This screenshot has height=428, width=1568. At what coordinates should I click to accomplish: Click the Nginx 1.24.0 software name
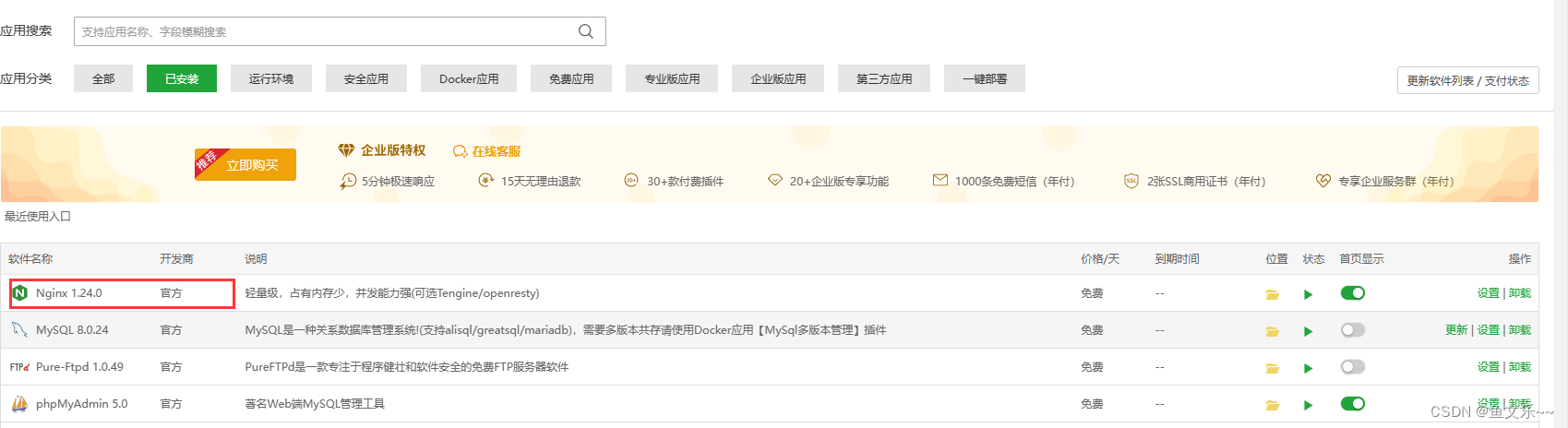pyautogui.click(x=69, y=293)
